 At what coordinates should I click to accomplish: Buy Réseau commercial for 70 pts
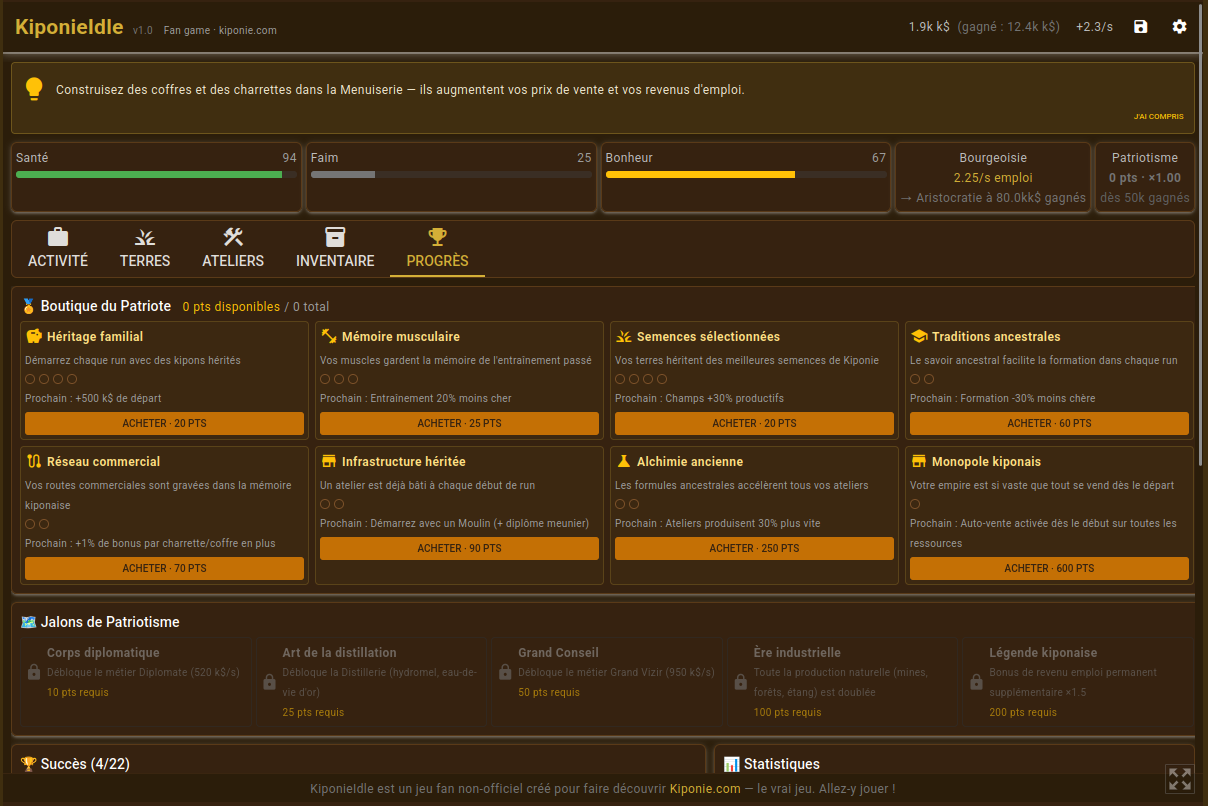click(164, 568)
